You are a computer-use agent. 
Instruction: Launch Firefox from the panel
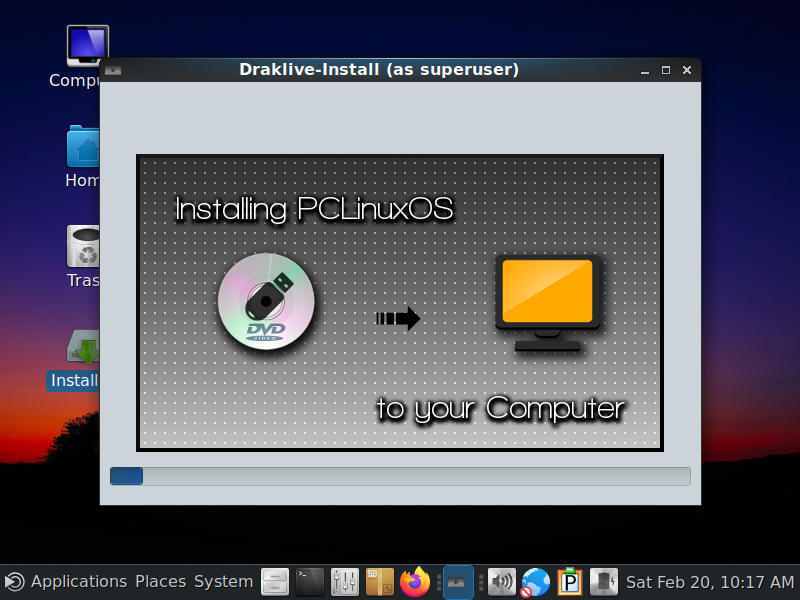415,582
